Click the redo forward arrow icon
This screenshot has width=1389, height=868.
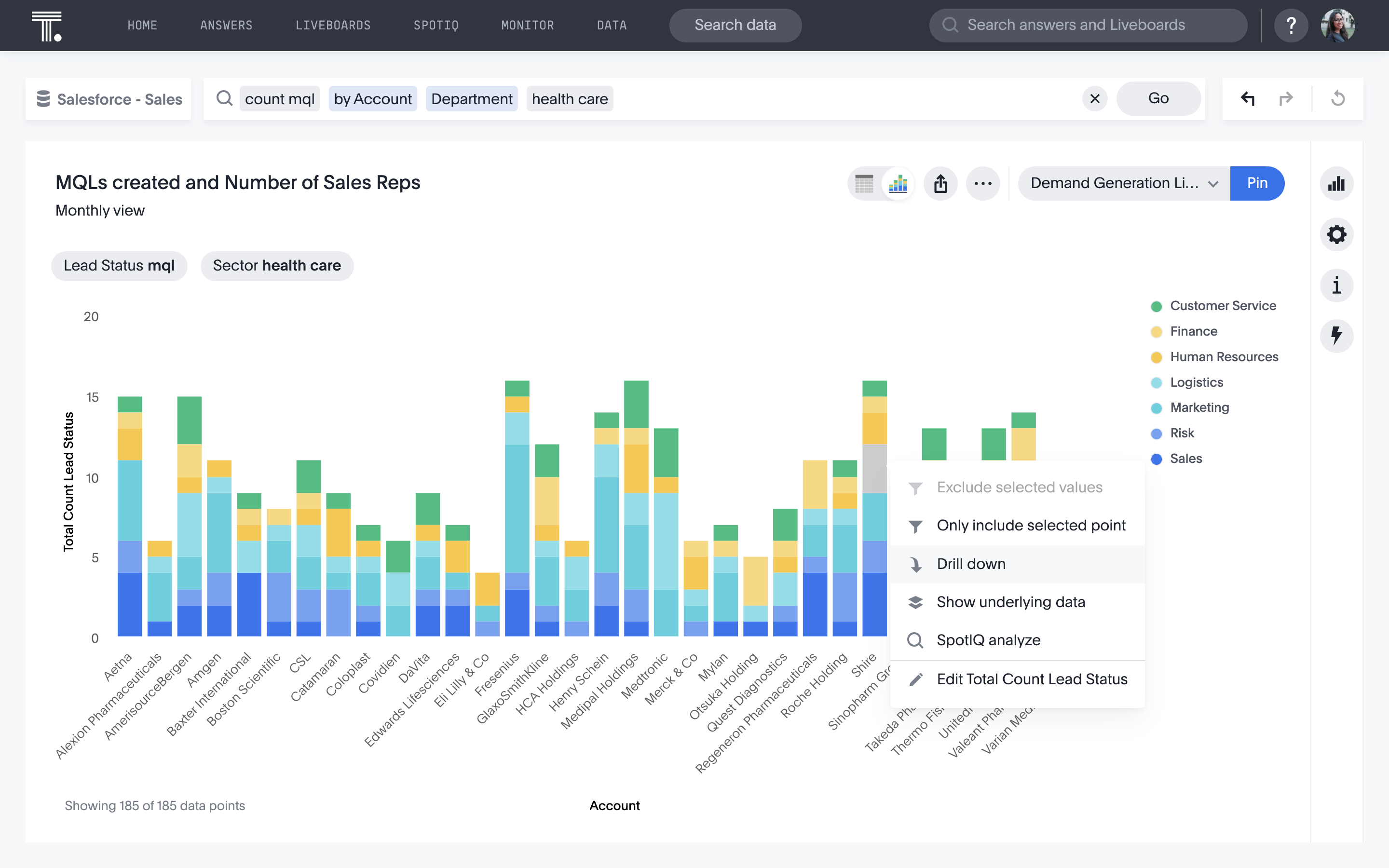[1286, 99]
